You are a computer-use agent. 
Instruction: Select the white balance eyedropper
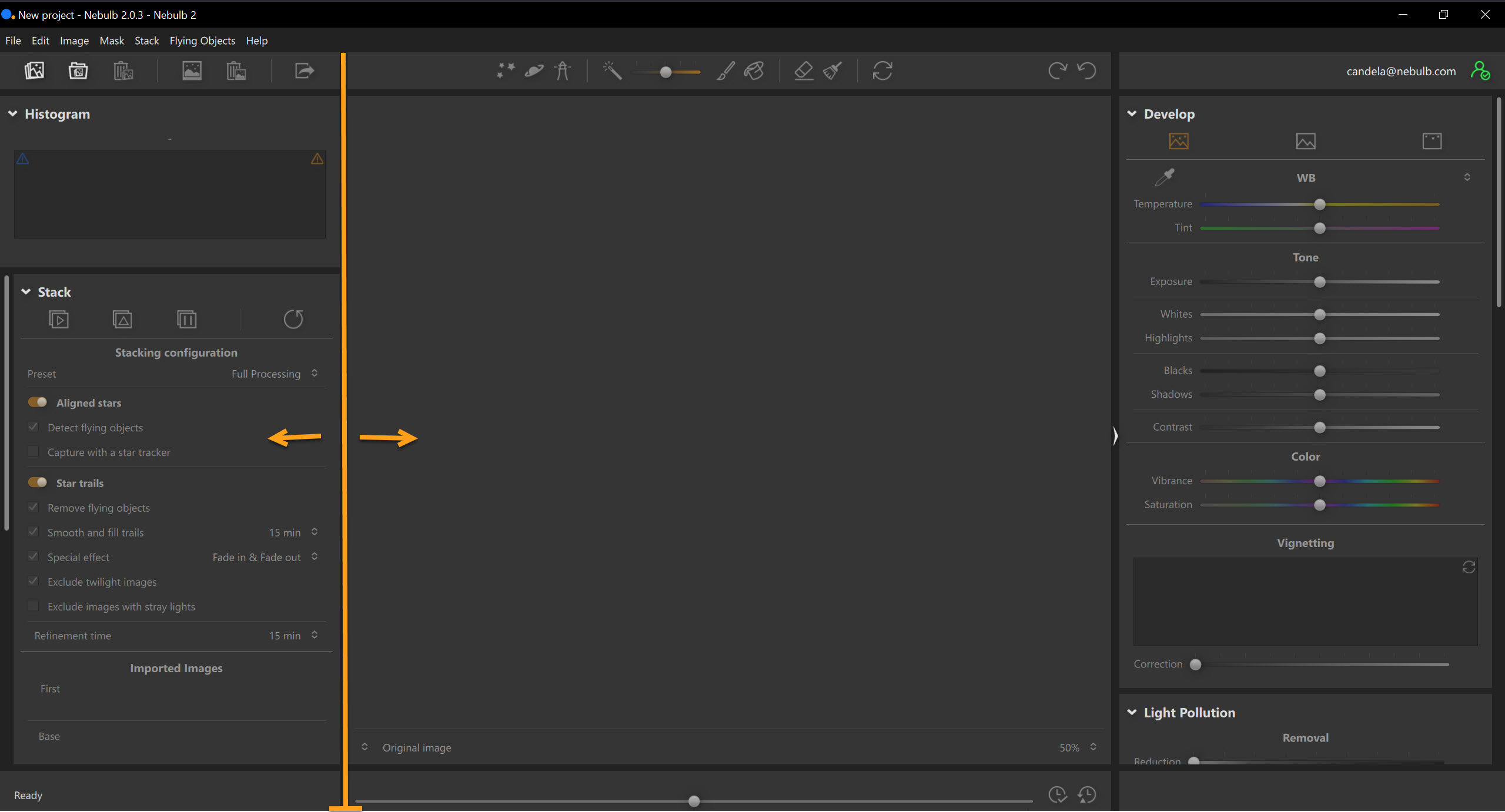[x=1165, y=177]
